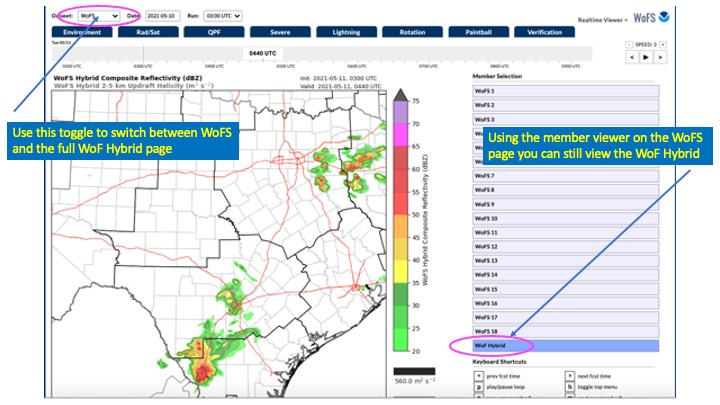Click the 'SPEED: 3' label
Viewport: 720px width, 405px height.
pos(646,45)
